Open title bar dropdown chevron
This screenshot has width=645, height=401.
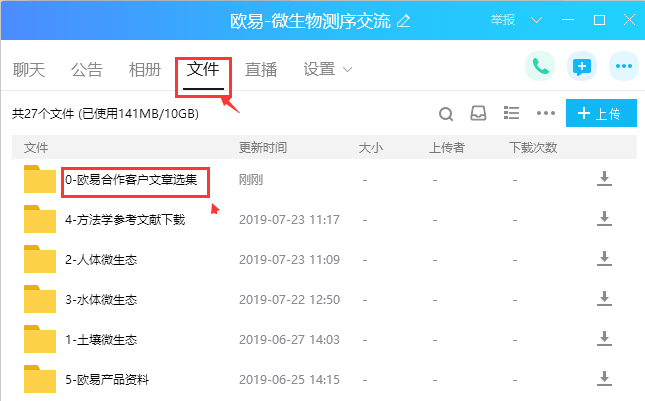pyautogui.click(x=536, y=20)
